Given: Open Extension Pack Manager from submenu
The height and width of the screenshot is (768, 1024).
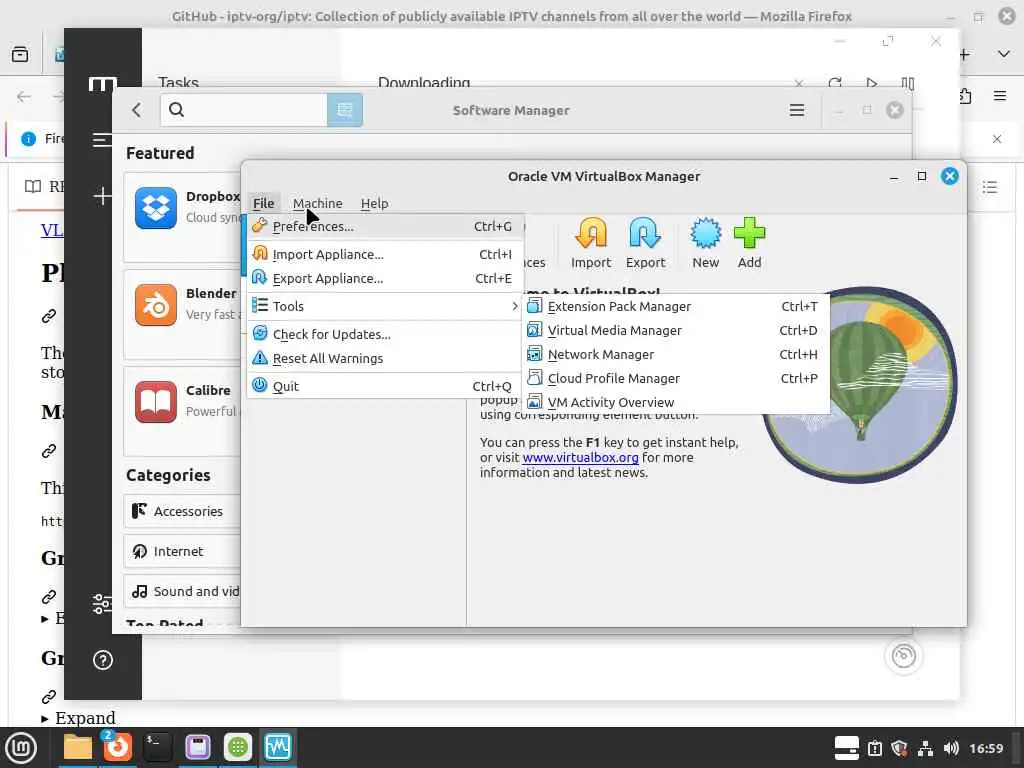Looking at the screenshot, I should click(676, 306).
